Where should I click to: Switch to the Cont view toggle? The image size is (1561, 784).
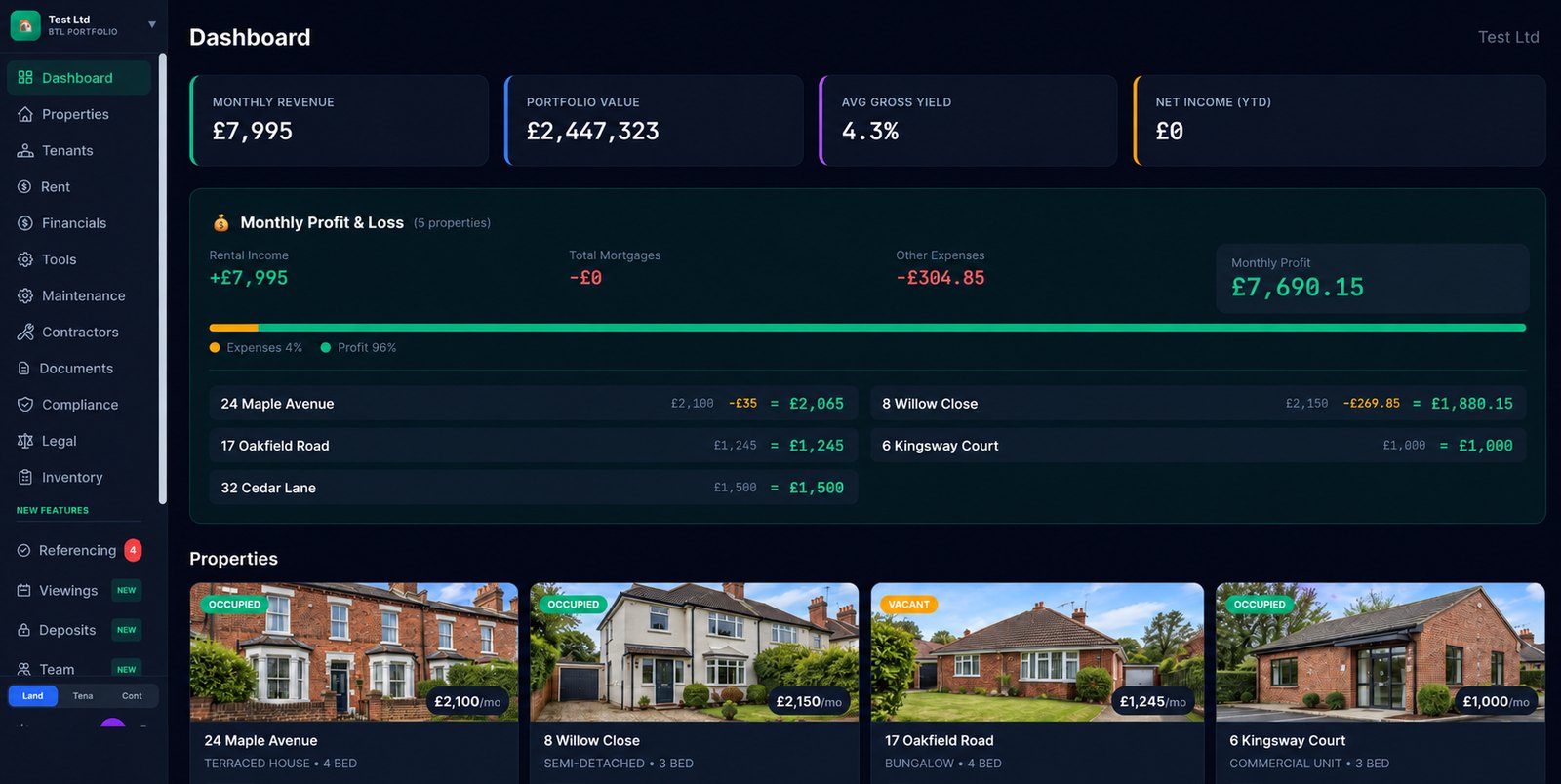tap(132, 696)
